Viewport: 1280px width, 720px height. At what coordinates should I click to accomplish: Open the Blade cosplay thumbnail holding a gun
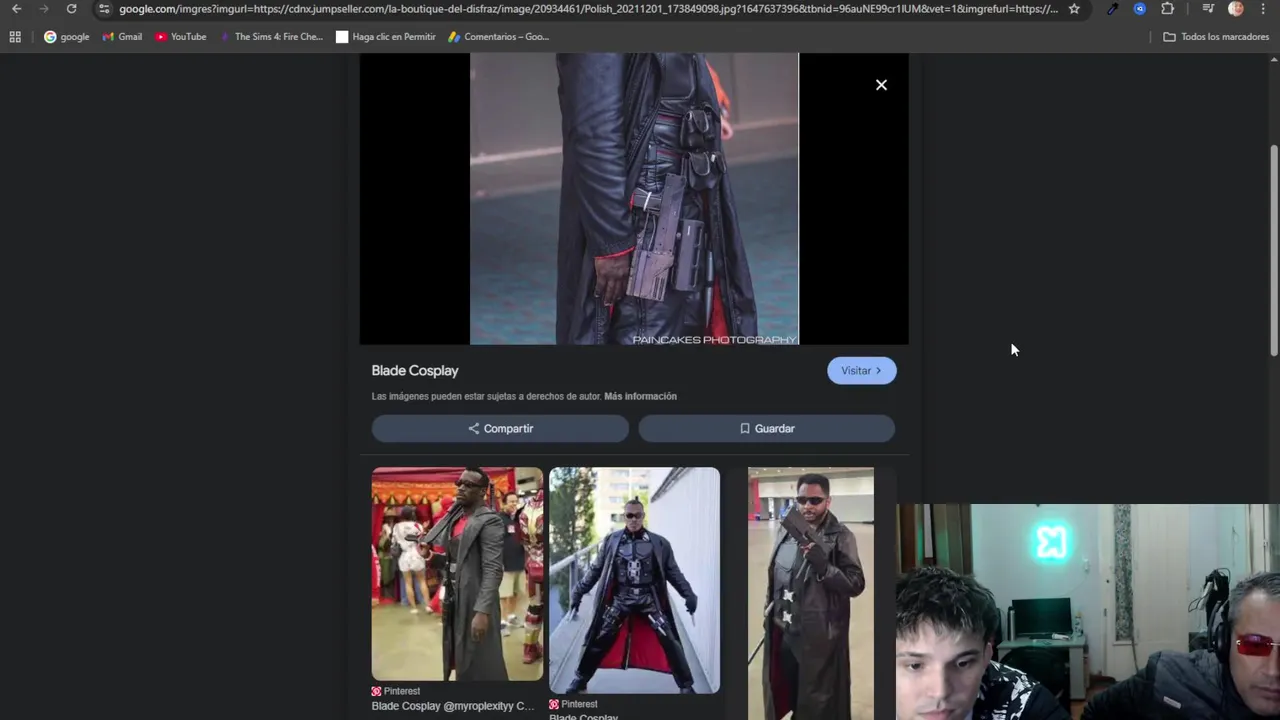pyautogui.click(x=810, y=593)
